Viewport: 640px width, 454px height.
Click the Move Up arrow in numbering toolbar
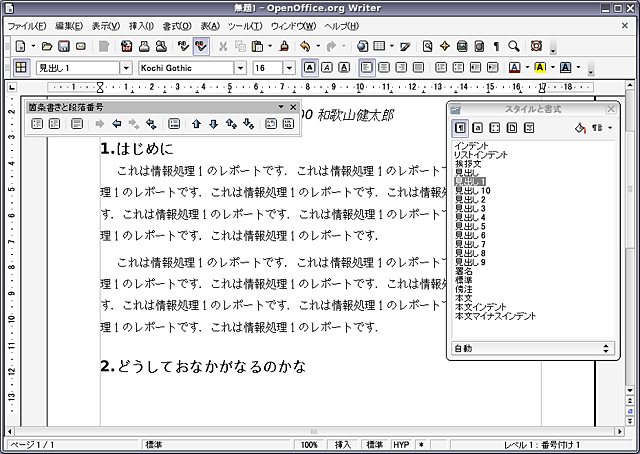pos(197,124)
